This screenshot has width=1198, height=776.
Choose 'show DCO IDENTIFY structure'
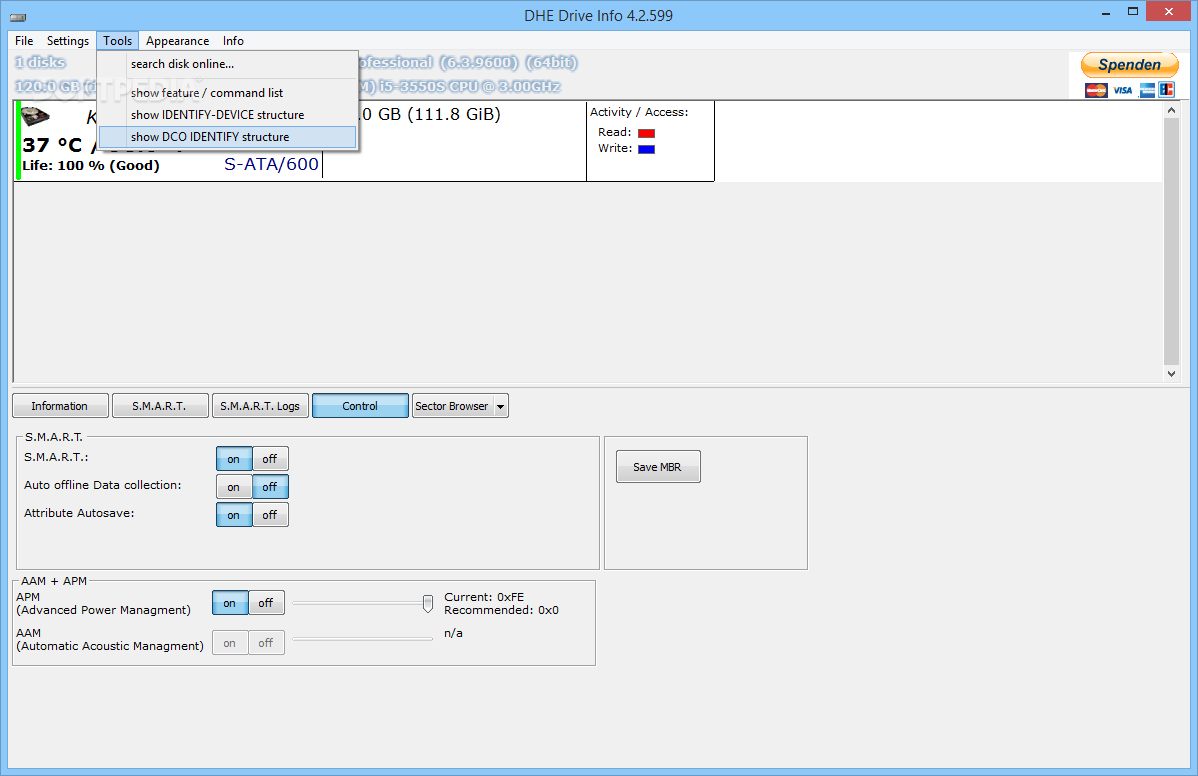coord(228,137)
